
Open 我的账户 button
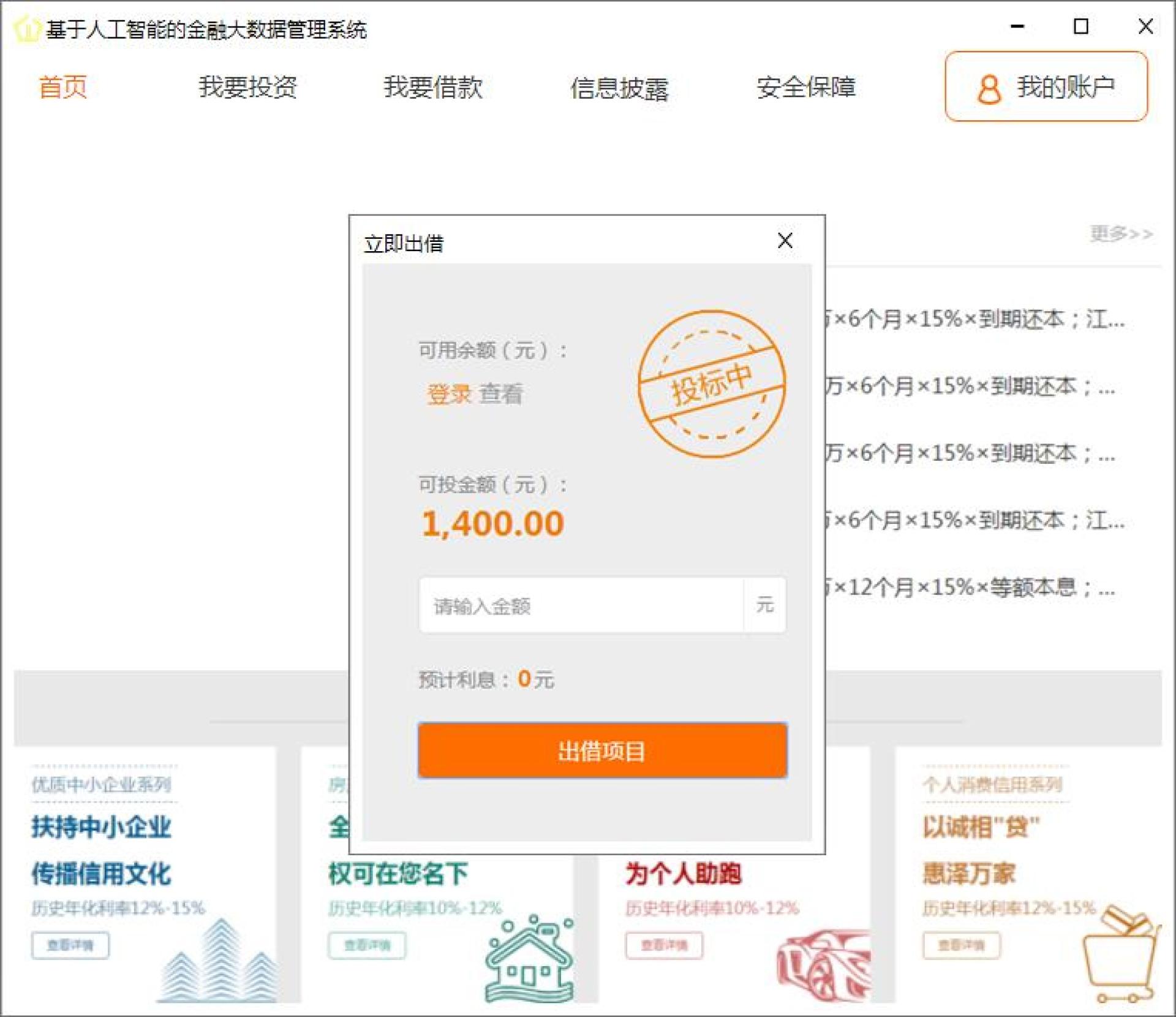(1046, 87)
